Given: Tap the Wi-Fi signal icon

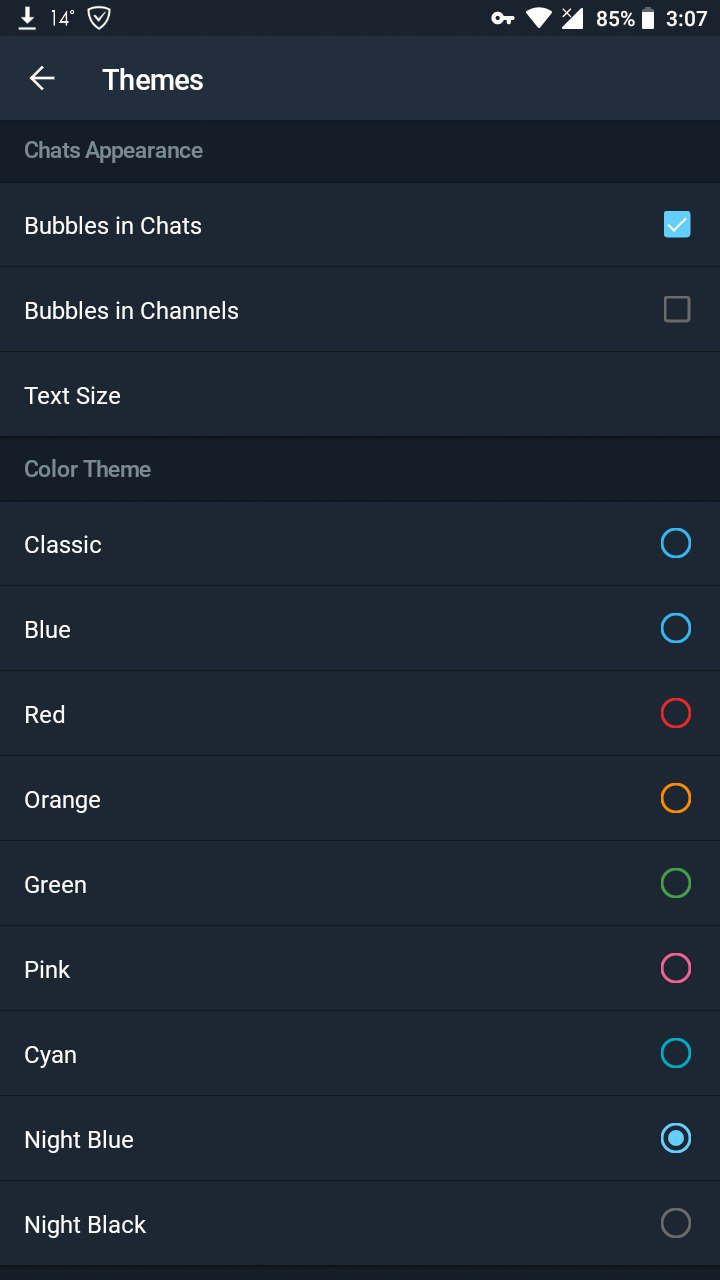Looking at the screenshot, I should coord(539,18).
